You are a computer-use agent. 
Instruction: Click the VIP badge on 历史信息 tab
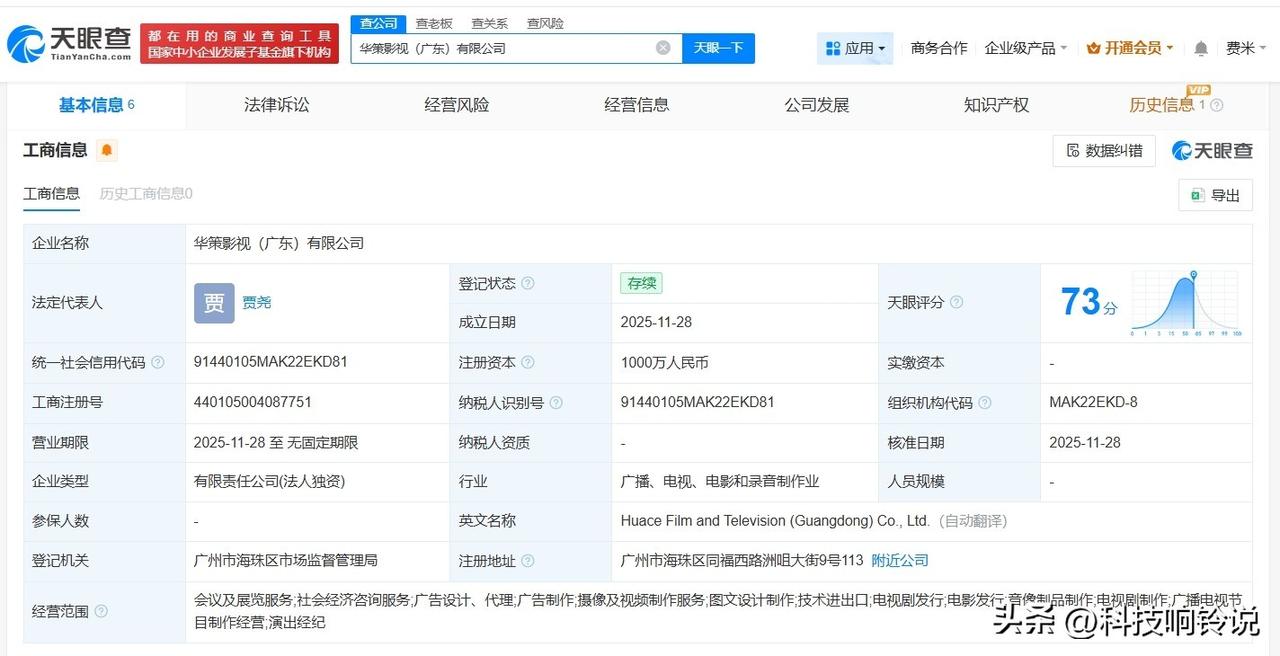(1196, 90)
